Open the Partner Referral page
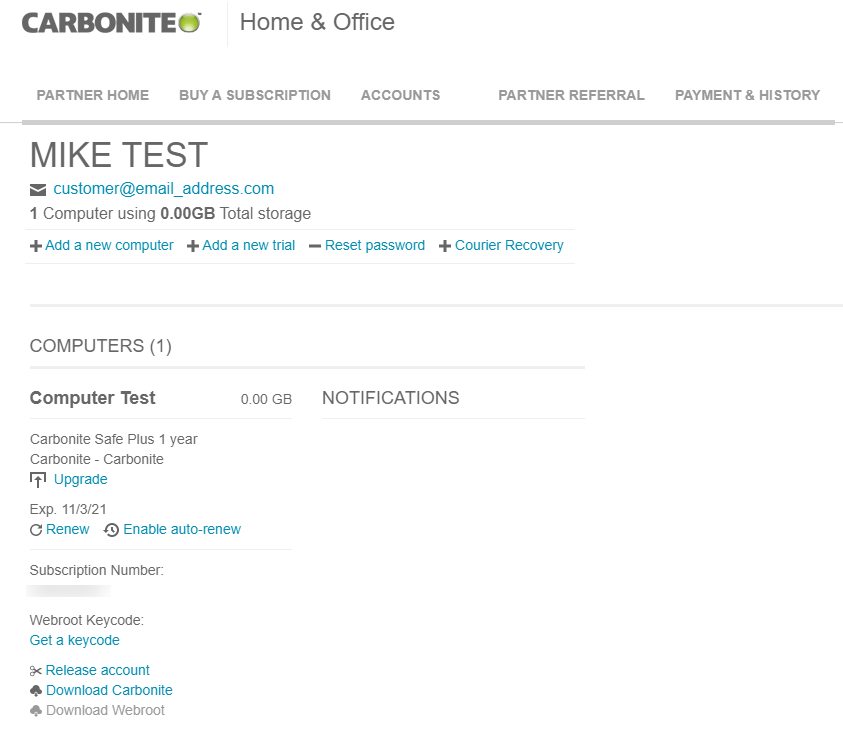 pos(571,95)
